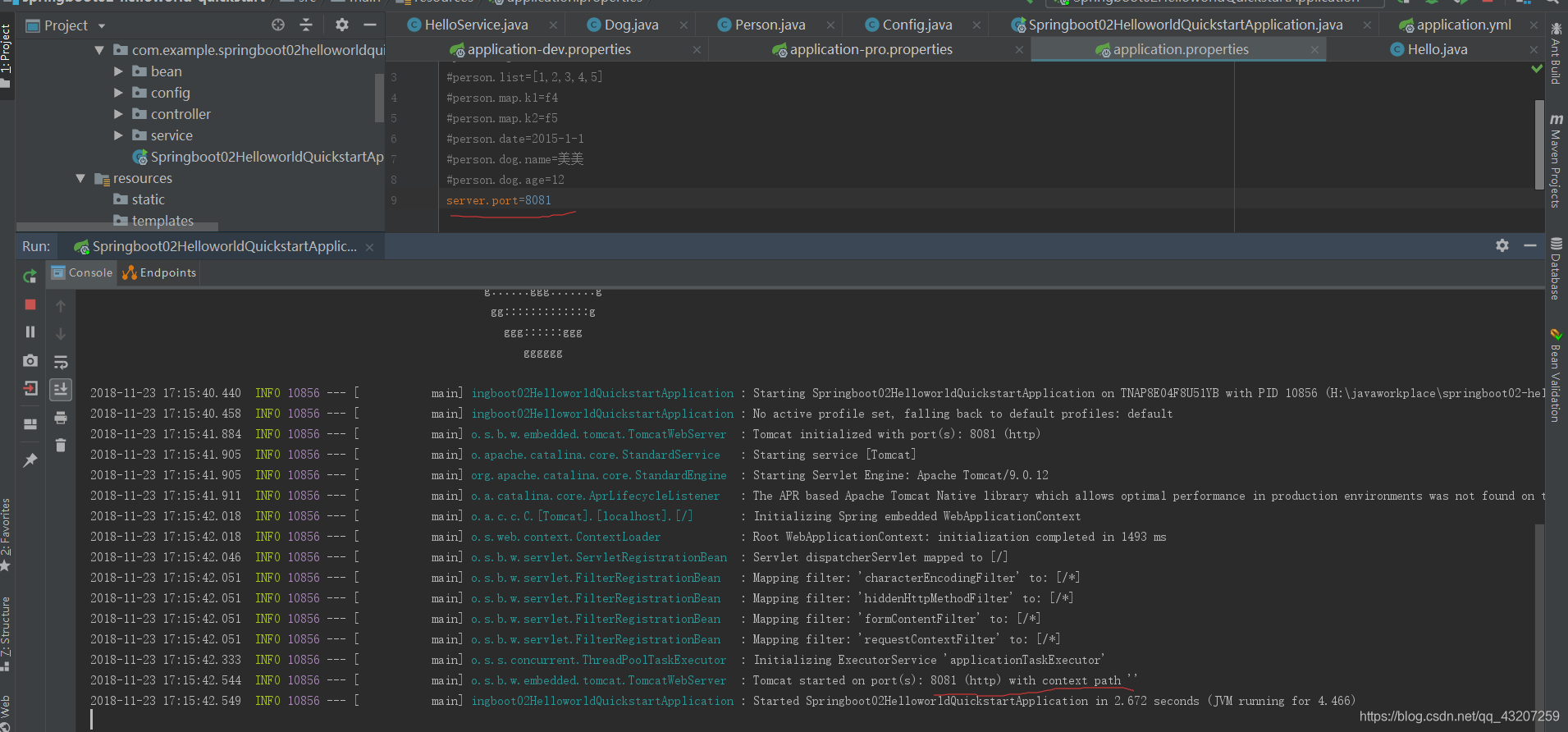Pin the Run tab
This screenshot has height=732, width=1568.
(30, 460)
